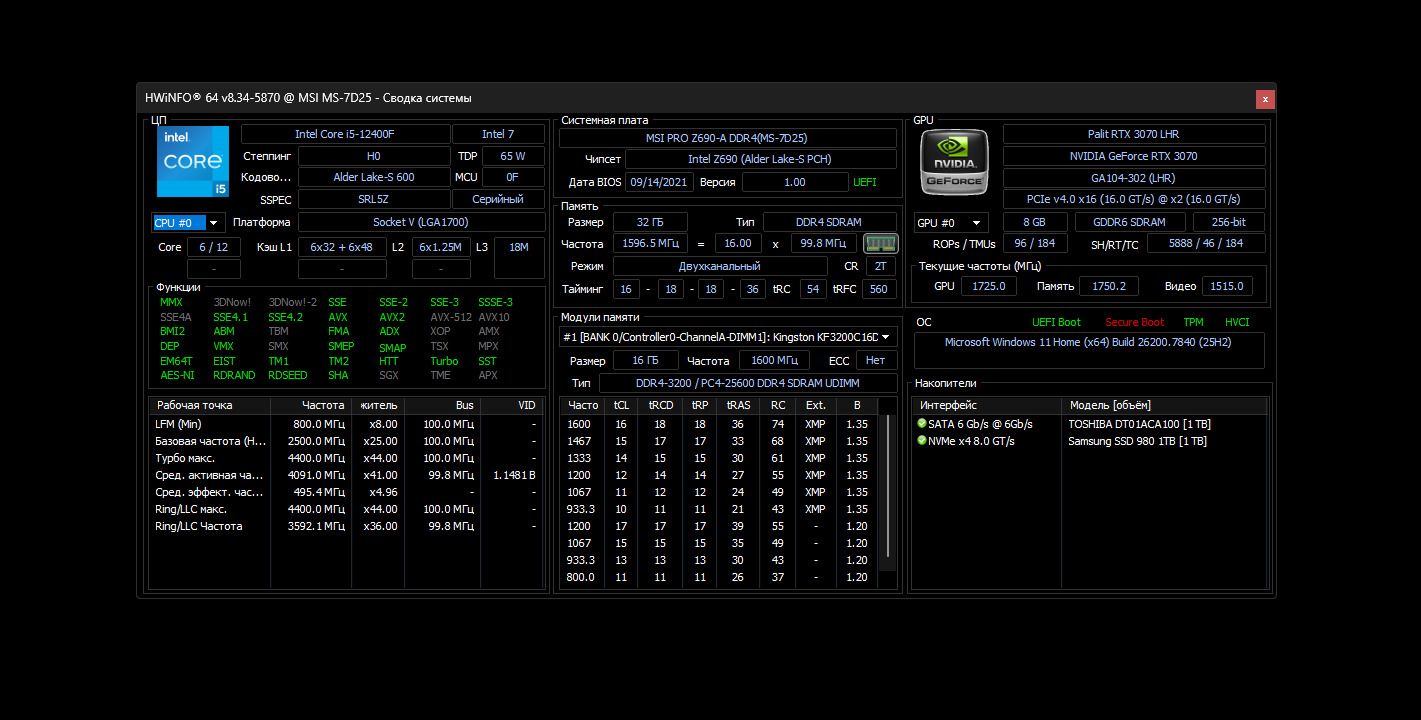Select the Samsung SSD 980 1TB row
1421x720 pixels.
[x=1136, y=441]
